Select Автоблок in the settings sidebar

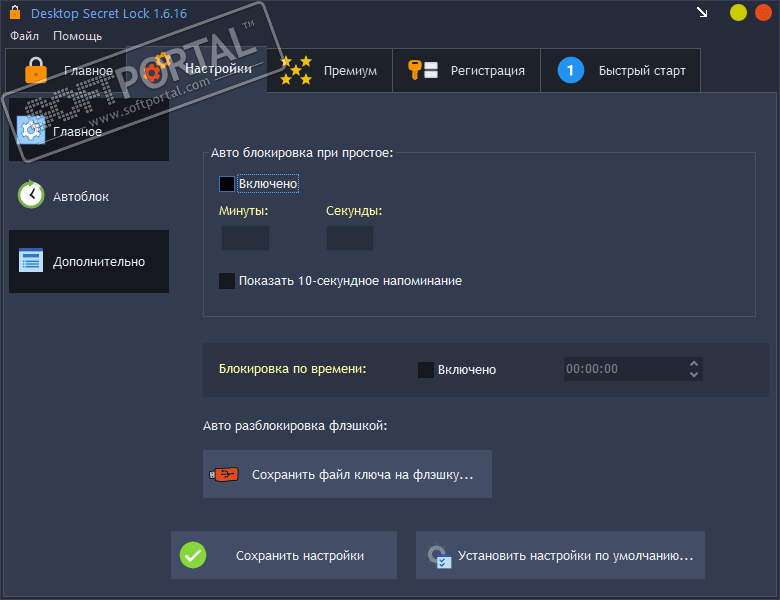pos(89,196)
